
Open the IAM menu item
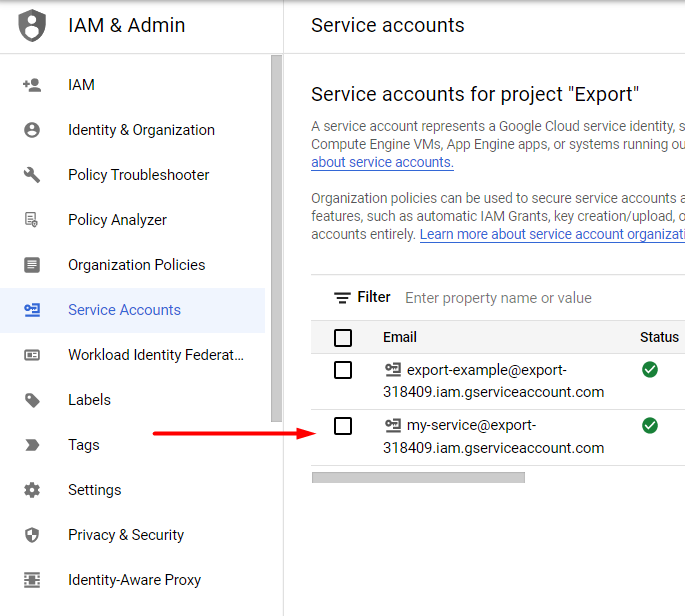tap(132, 85)
